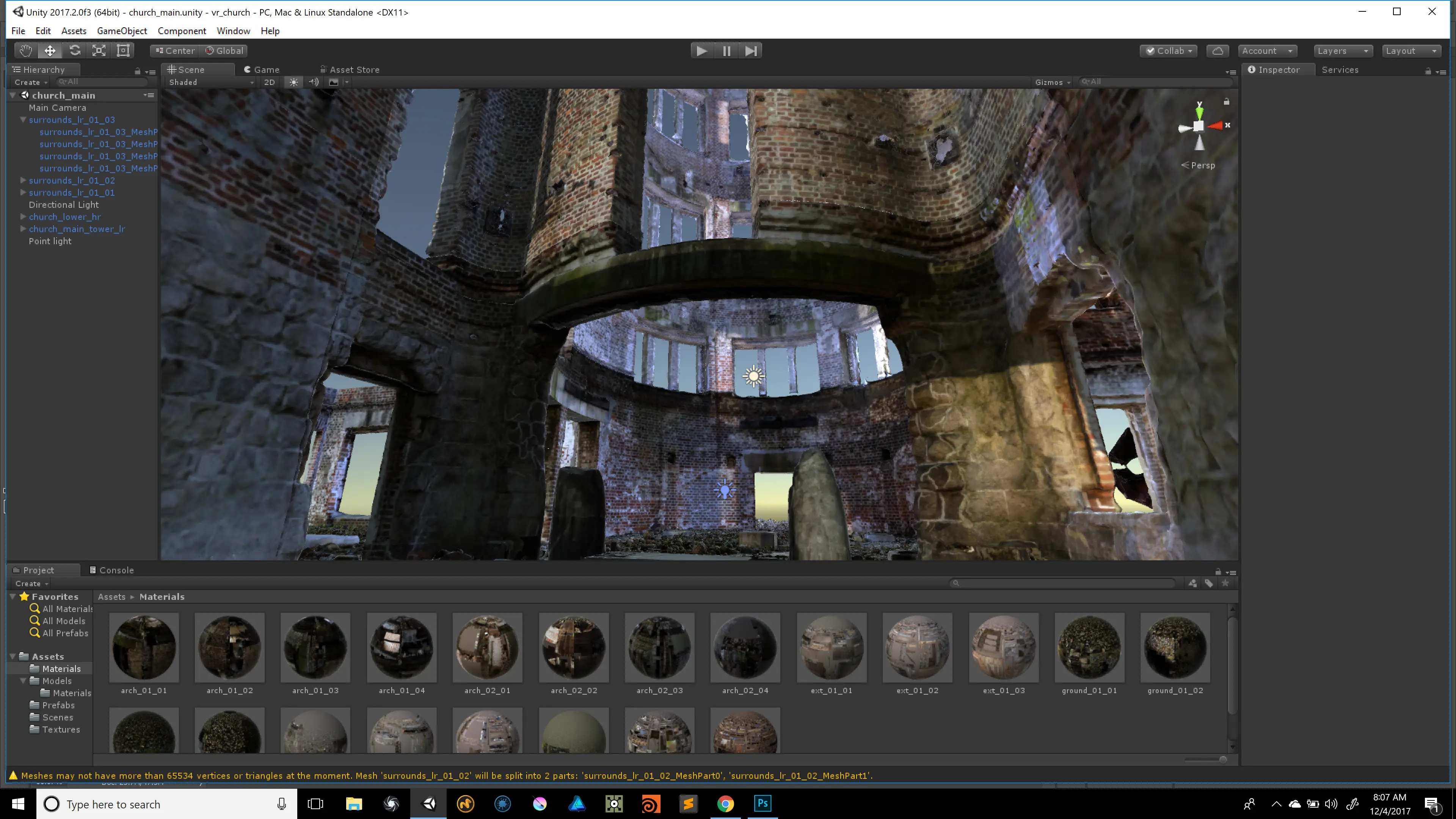Open the Layout dropdown
Viewport: 1456px width, 819px height.
(x=1411, y=51)
